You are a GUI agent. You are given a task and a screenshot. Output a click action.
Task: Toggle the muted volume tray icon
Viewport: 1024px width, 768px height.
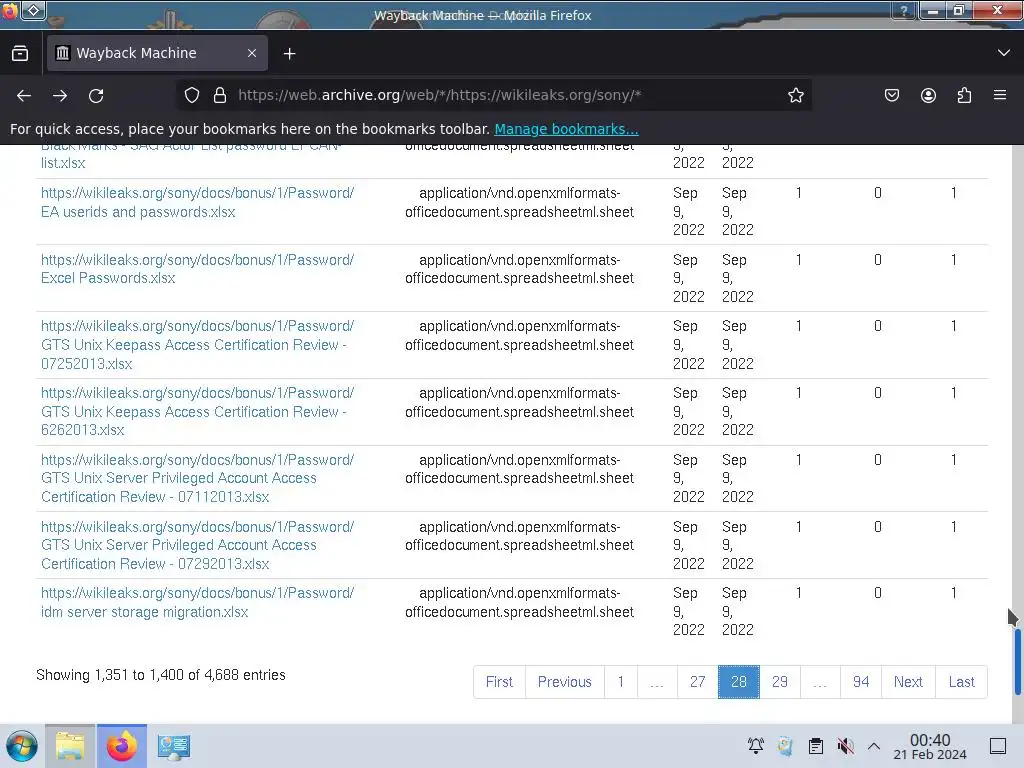[846, 746]
